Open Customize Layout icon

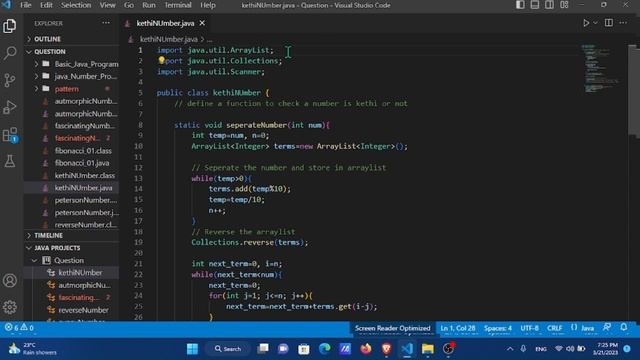click(x=564, y=5)
